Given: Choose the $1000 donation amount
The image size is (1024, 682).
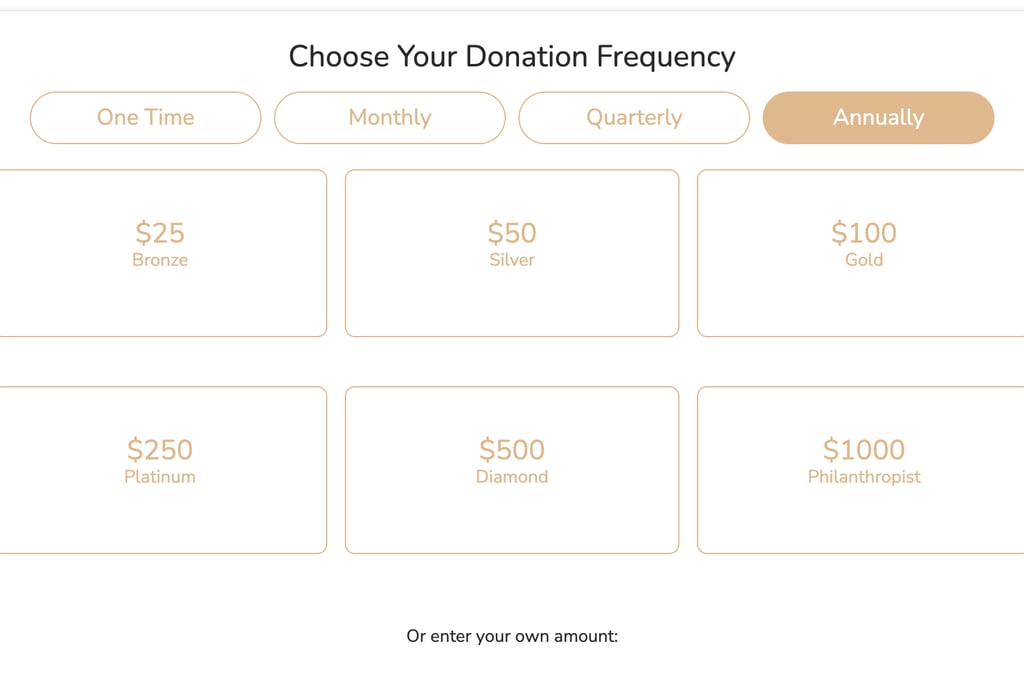Looking at the screenshot, I should pyautogui.click(x=864, y=450).
